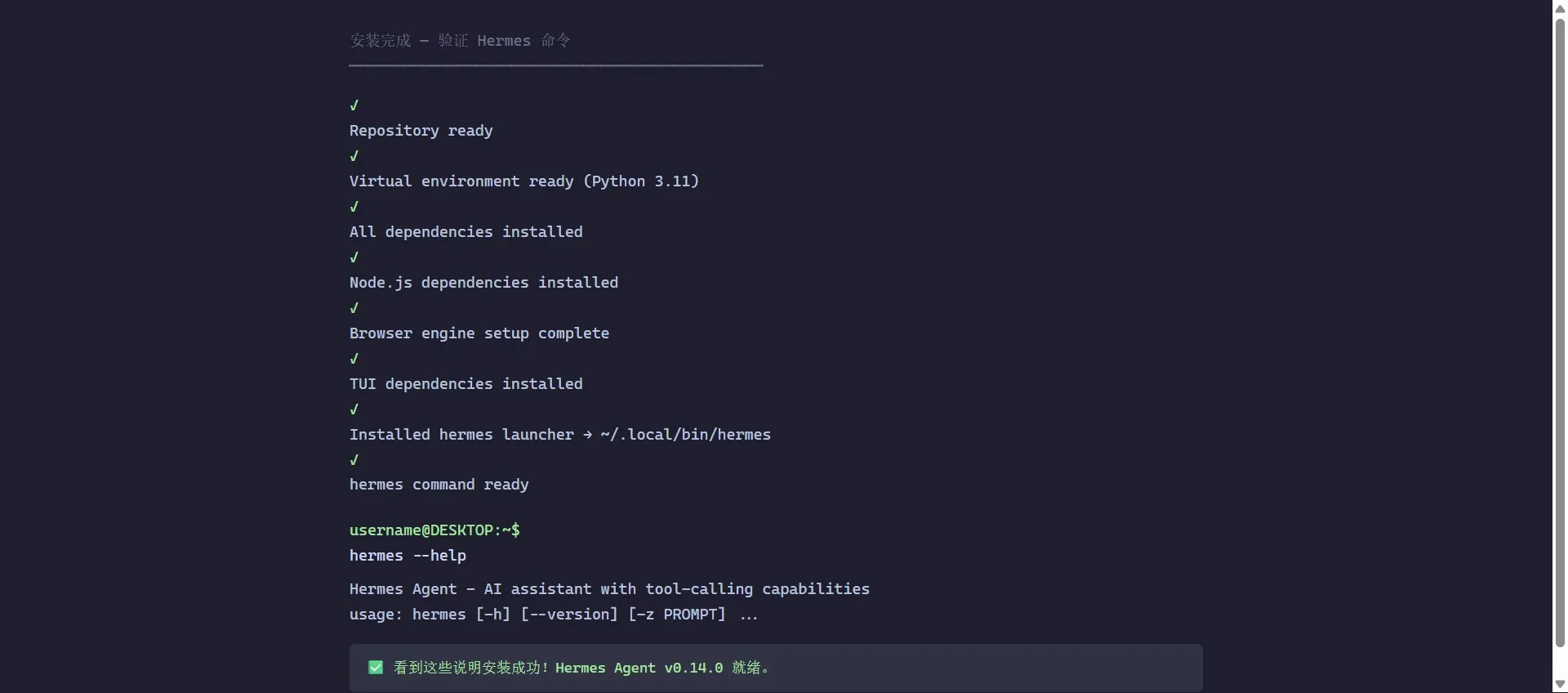Click the 'Node.js dependencies installed' line
The height and width of the screenshot is (693, 1568).
coord(483,283)
